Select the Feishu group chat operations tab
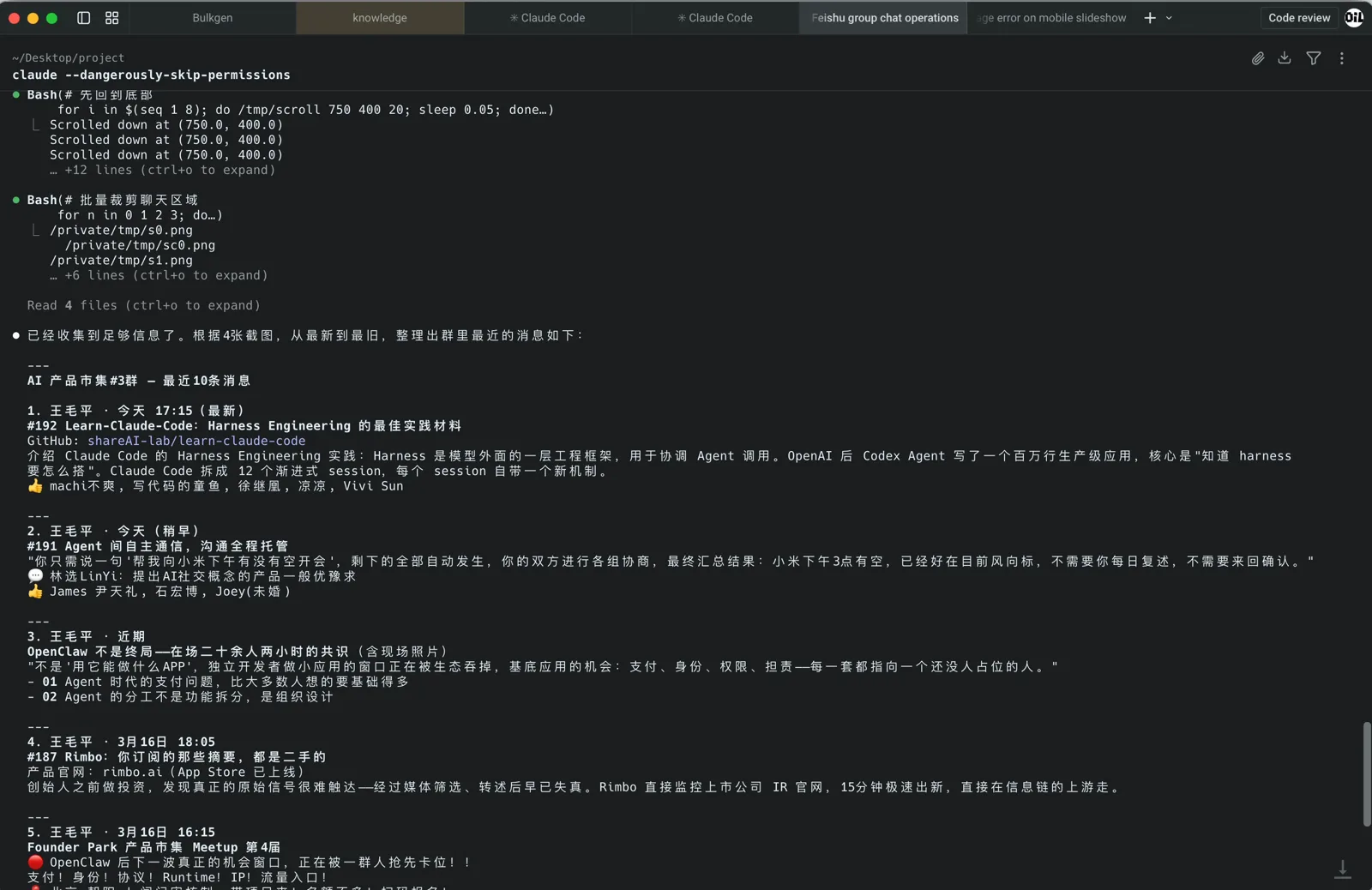The width and height of the screenshot is (1372, 890). (883, 18)
